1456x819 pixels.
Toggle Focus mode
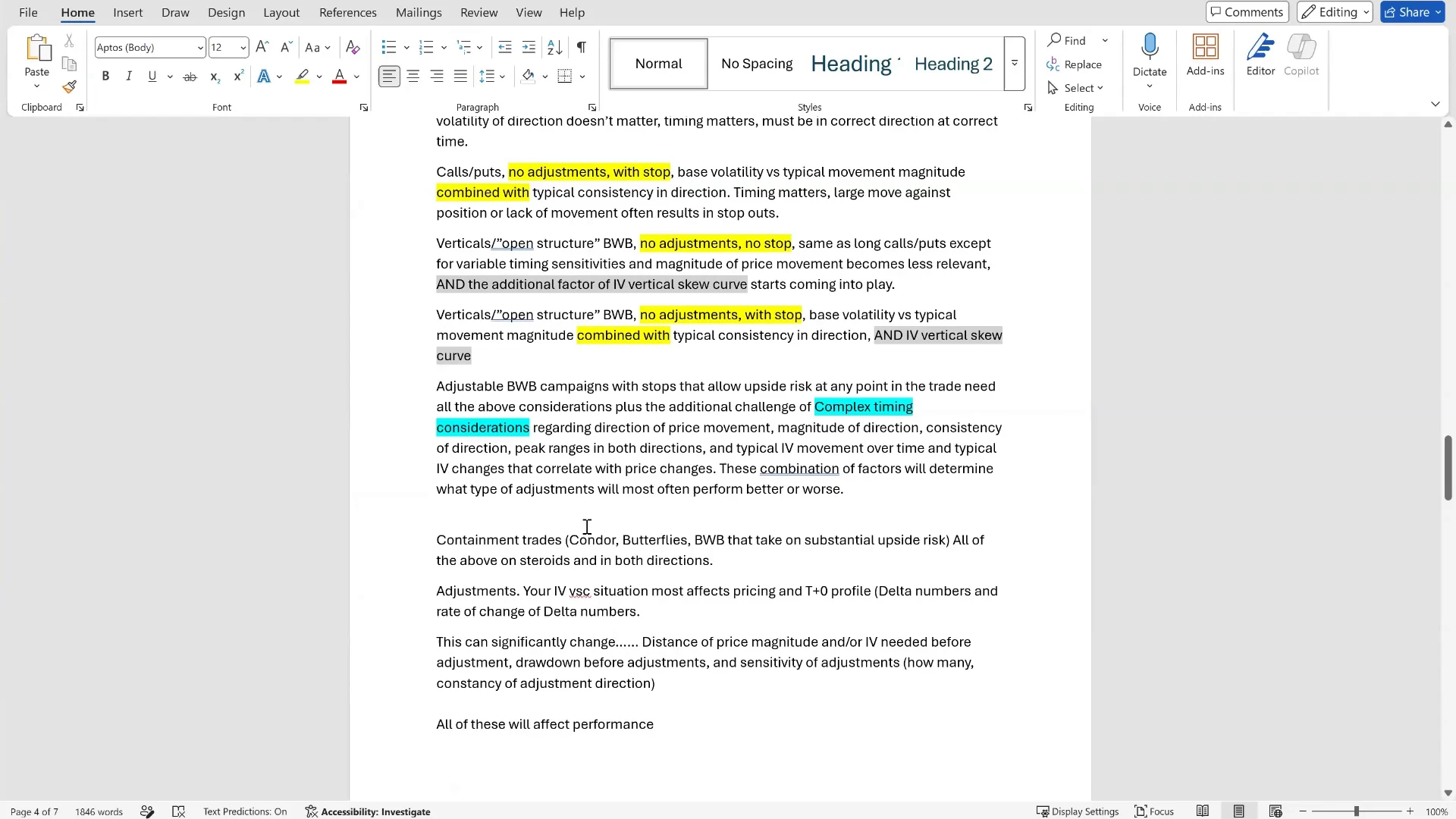[x=1154, y=811]
